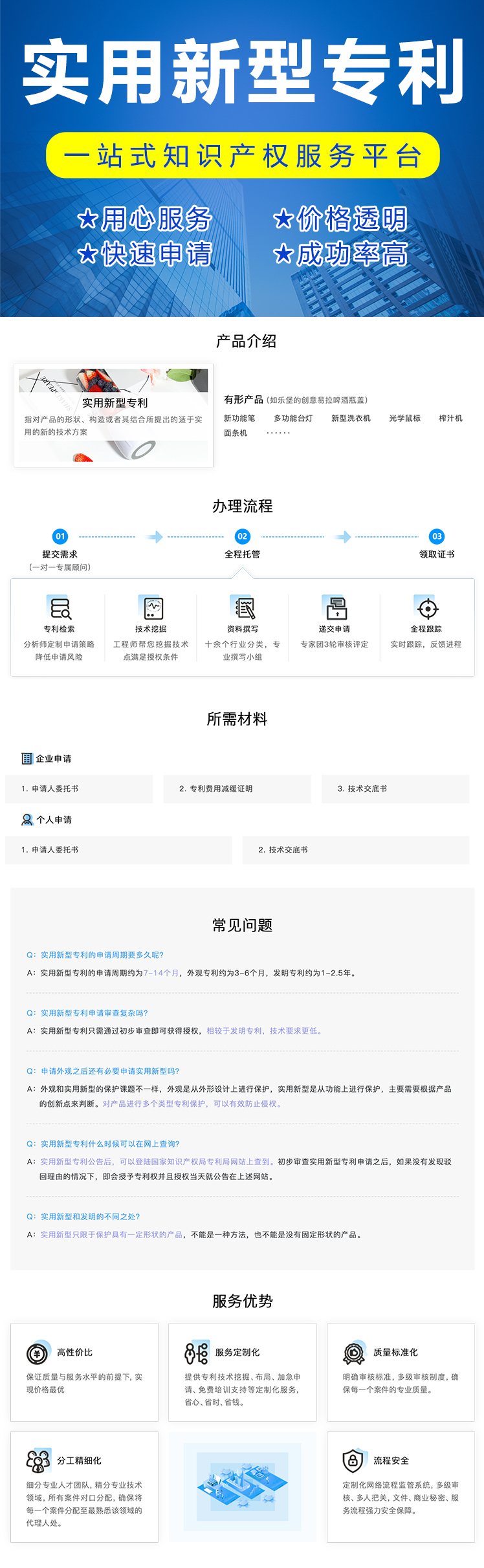The height and width of the screenshot is (1568, 484).
Task: Open the 实用新型专利 product image card
Action: [x=114, y=415]
